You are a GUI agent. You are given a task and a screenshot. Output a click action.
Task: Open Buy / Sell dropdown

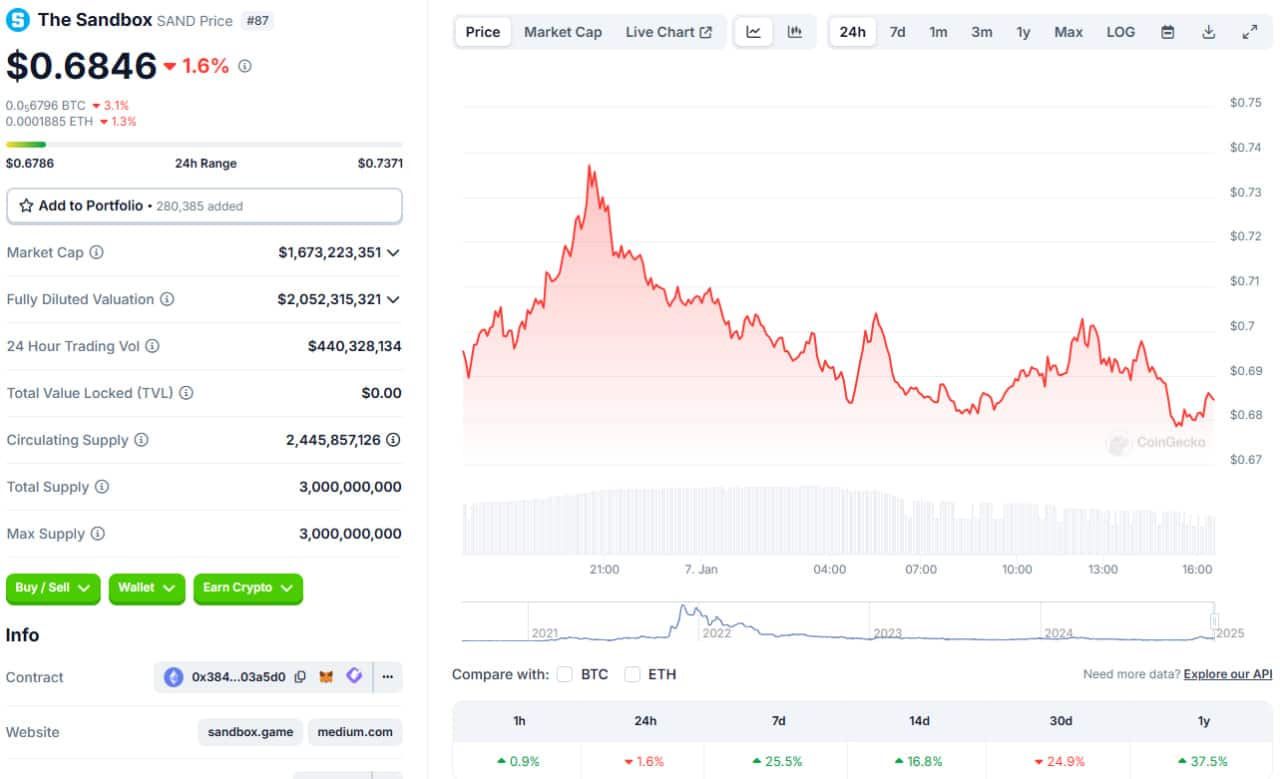click(53, 588)
